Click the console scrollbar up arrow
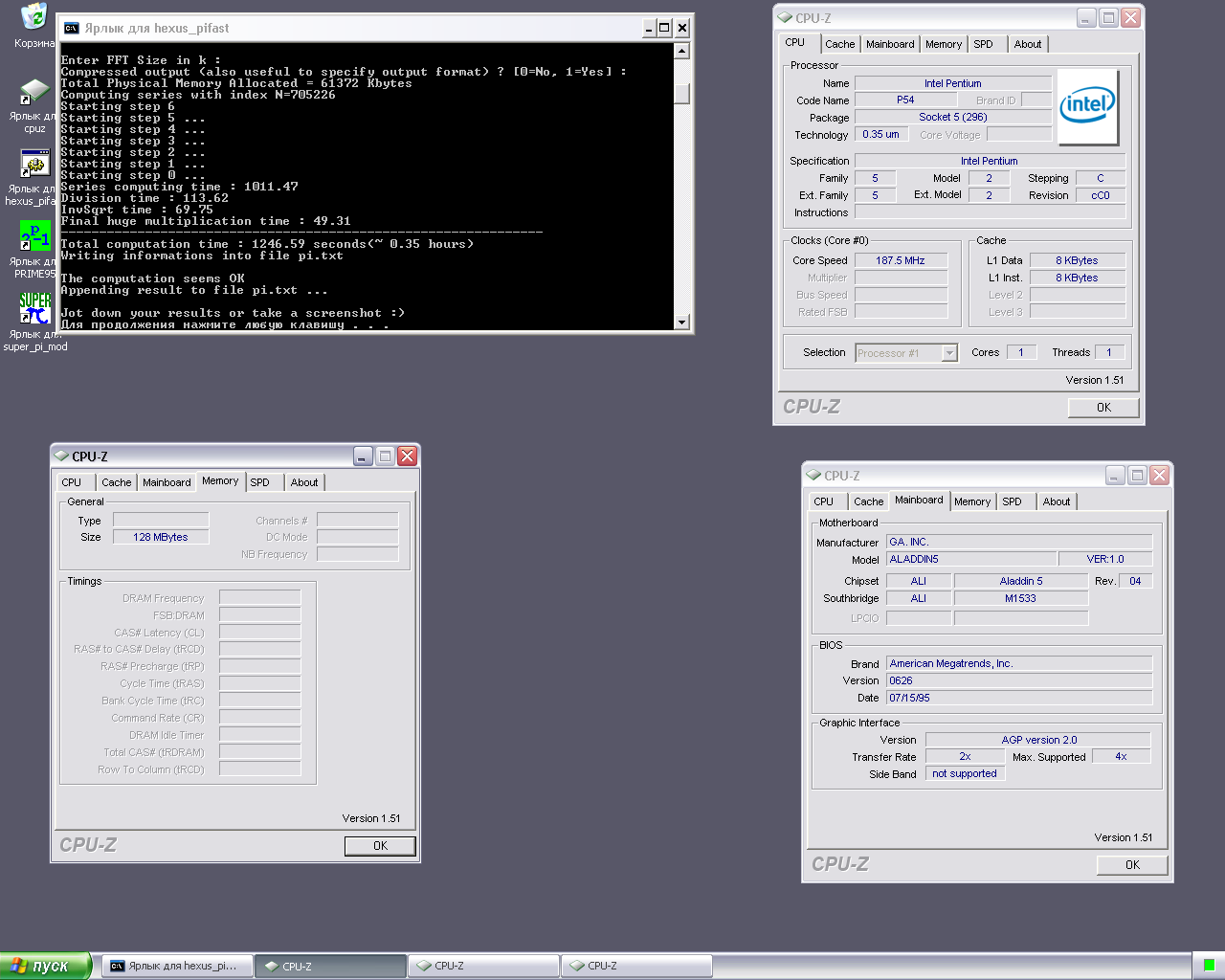The width and height of the screenshot is (1225, 980). (x=681, y=51)
